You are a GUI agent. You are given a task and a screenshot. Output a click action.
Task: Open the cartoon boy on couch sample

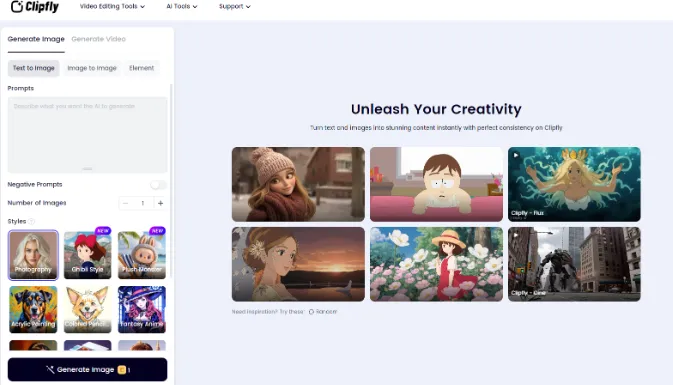(437, 184)
